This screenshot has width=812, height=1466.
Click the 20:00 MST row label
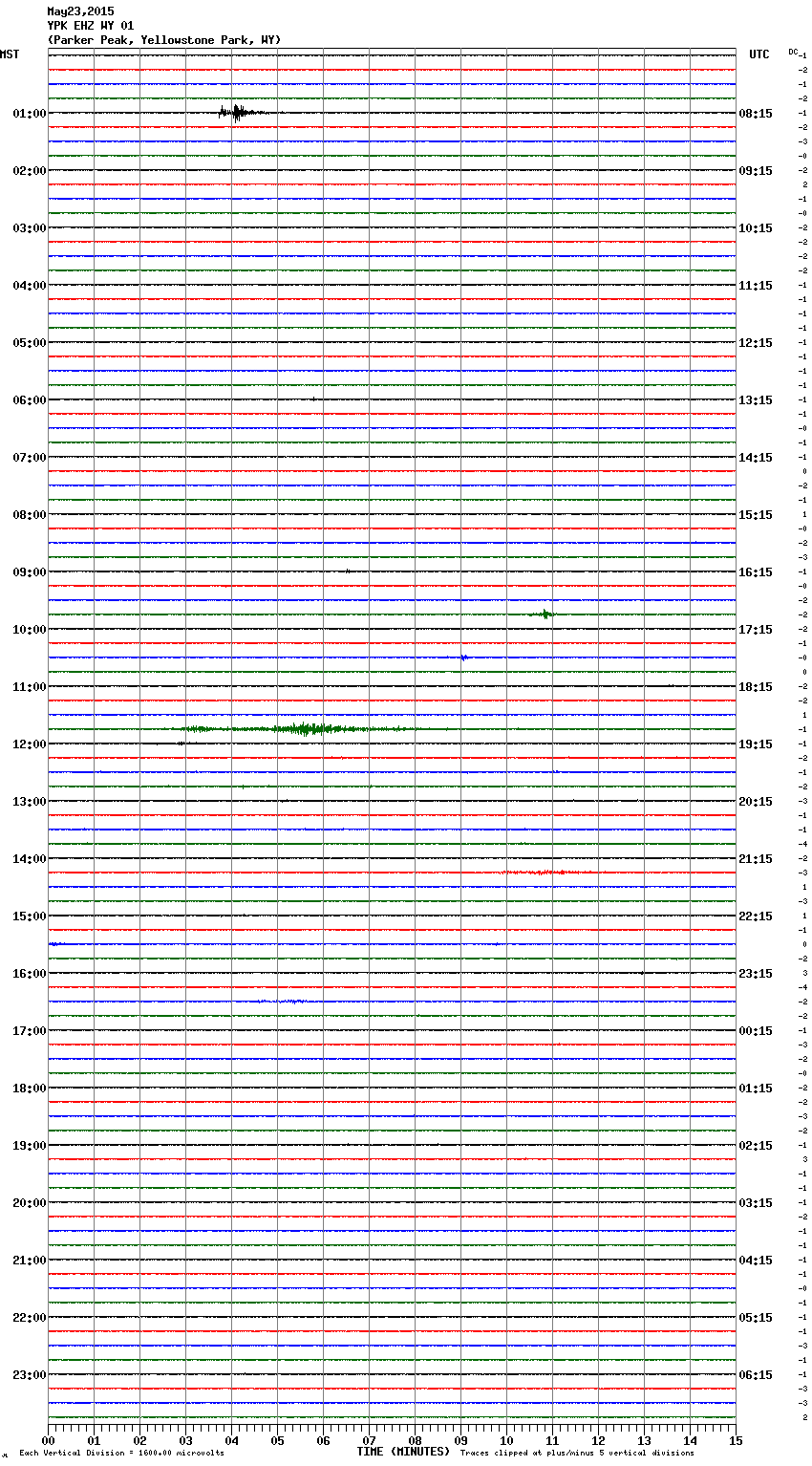[x=30, y=1203]
